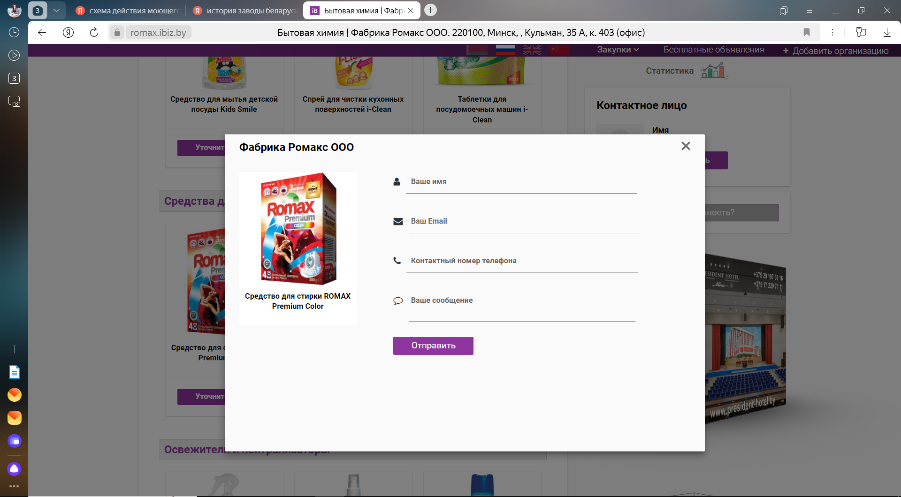
Task: Open 'Спрей для чистки кухонных поверхностей i-Clean'
Action: (353, 104)
